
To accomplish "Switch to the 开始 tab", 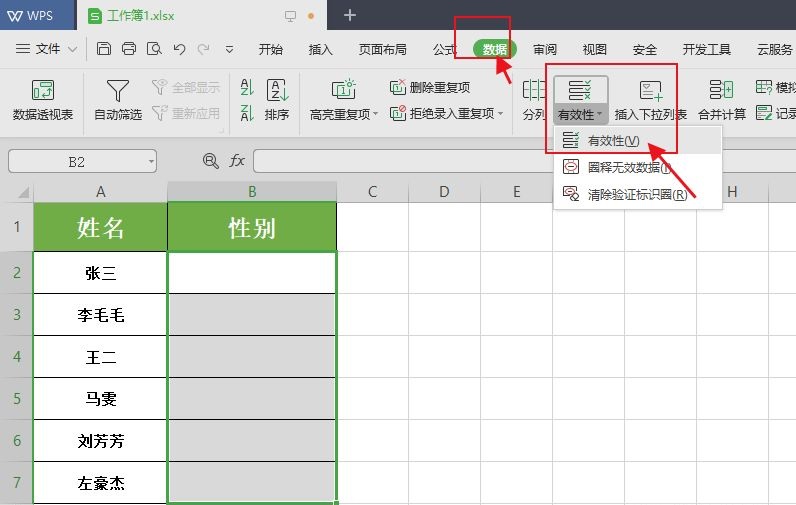I will [x=270, y=49].
